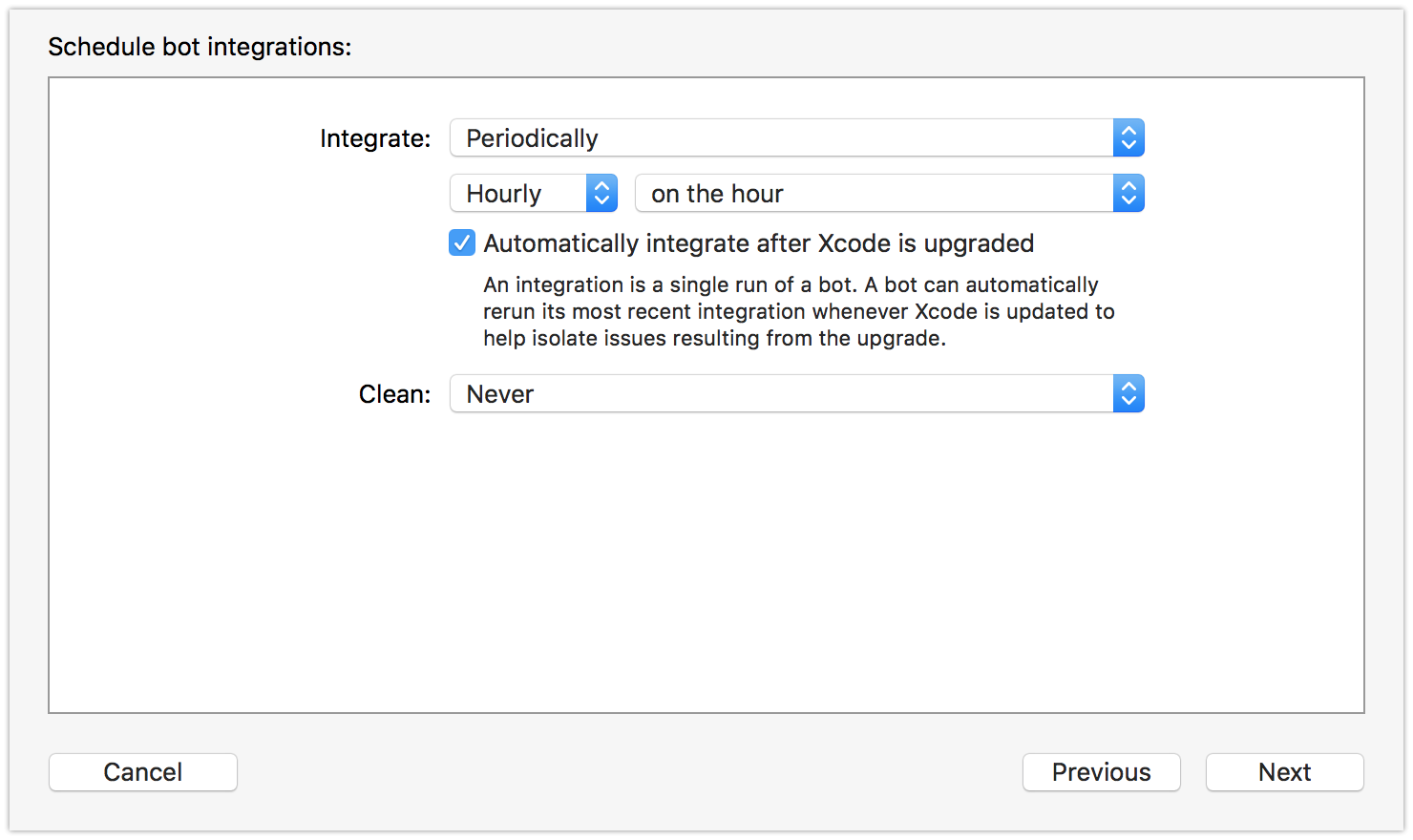The image size is (1413, 840).
Task: Click the 'Clean:' label
Action: pyautogui.click(x=394, y=395)
